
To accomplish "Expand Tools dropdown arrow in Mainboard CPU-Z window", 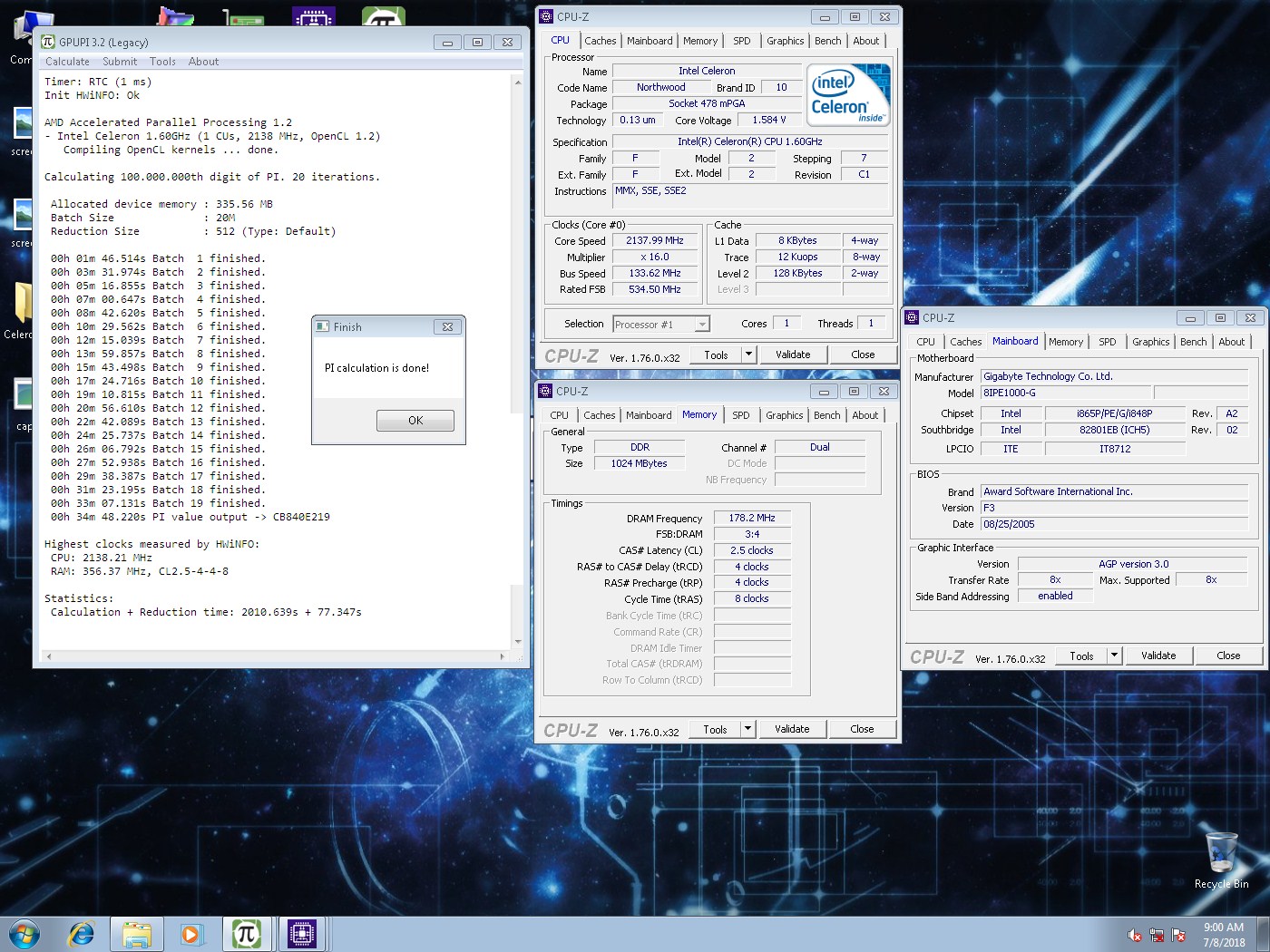I will point(1115,656).
